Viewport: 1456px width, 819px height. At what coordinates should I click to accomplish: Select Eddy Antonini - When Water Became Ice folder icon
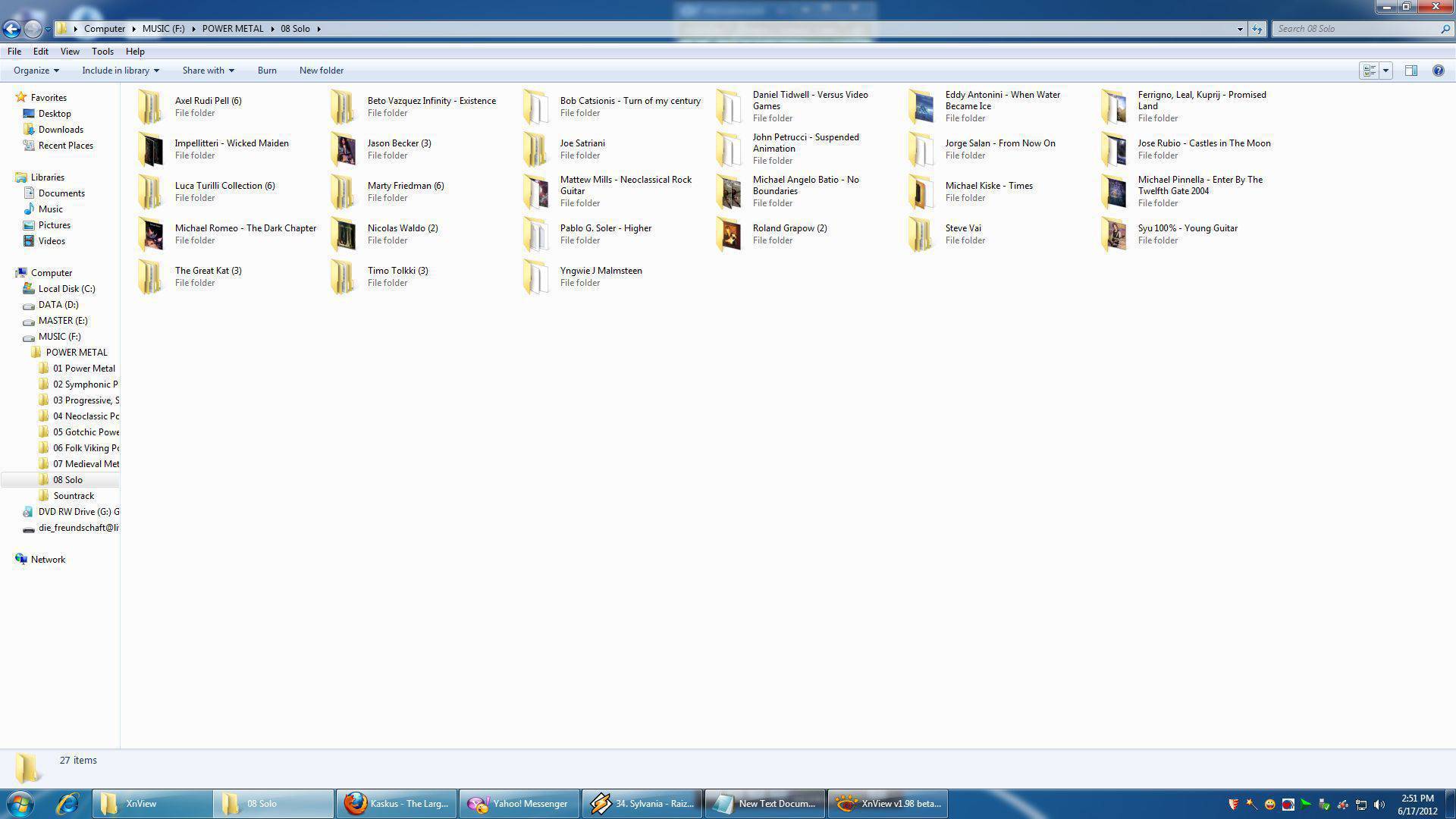point(921,107)
